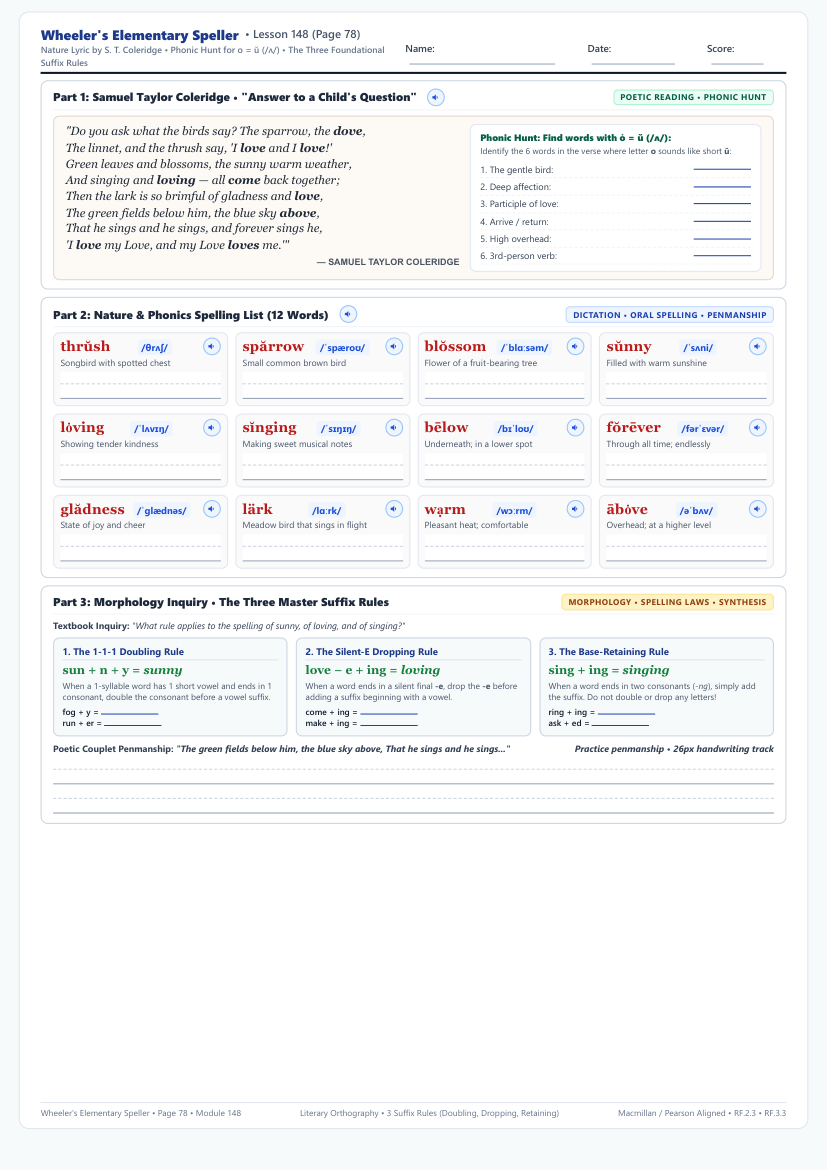Click the 'Morphology • Spelling Laws • Synthesis' badge
This screenshot has height=1170, width=827.
click(667, 602)
